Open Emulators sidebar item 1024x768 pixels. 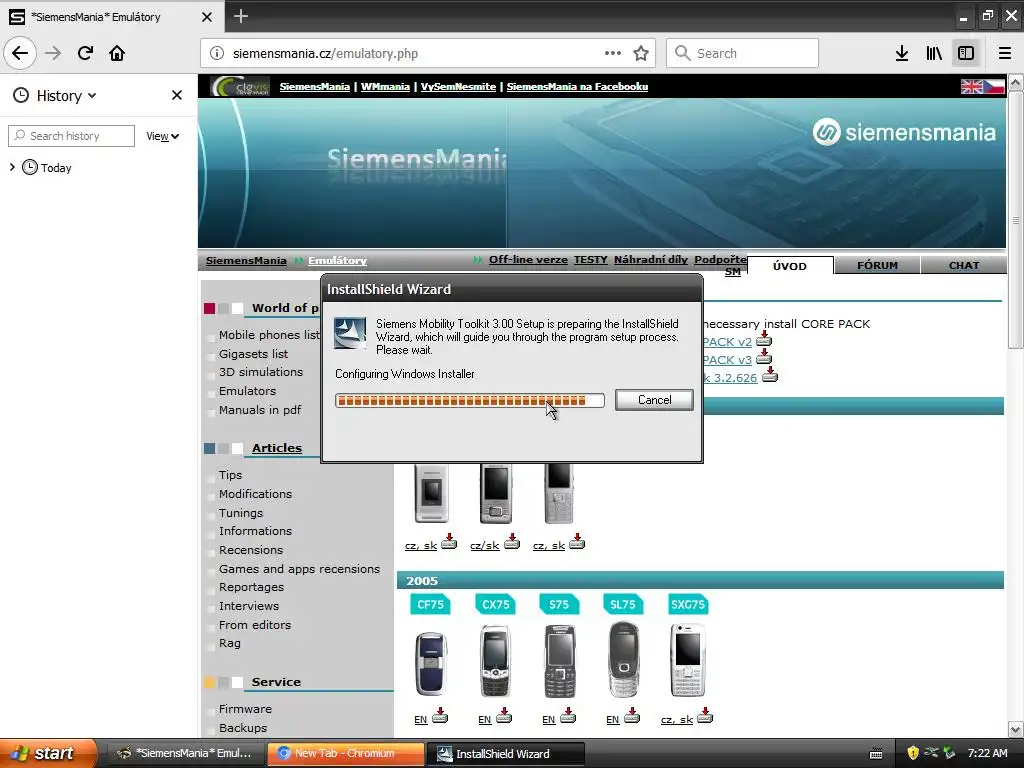click(247, 391)
